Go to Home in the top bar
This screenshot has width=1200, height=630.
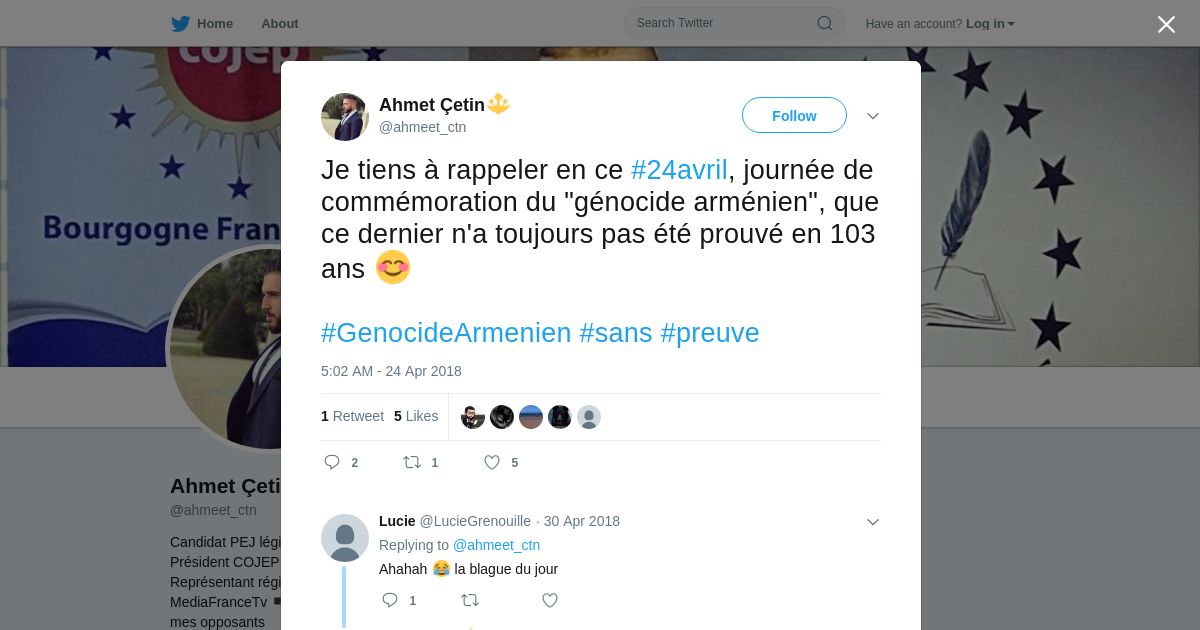[215, 23]
